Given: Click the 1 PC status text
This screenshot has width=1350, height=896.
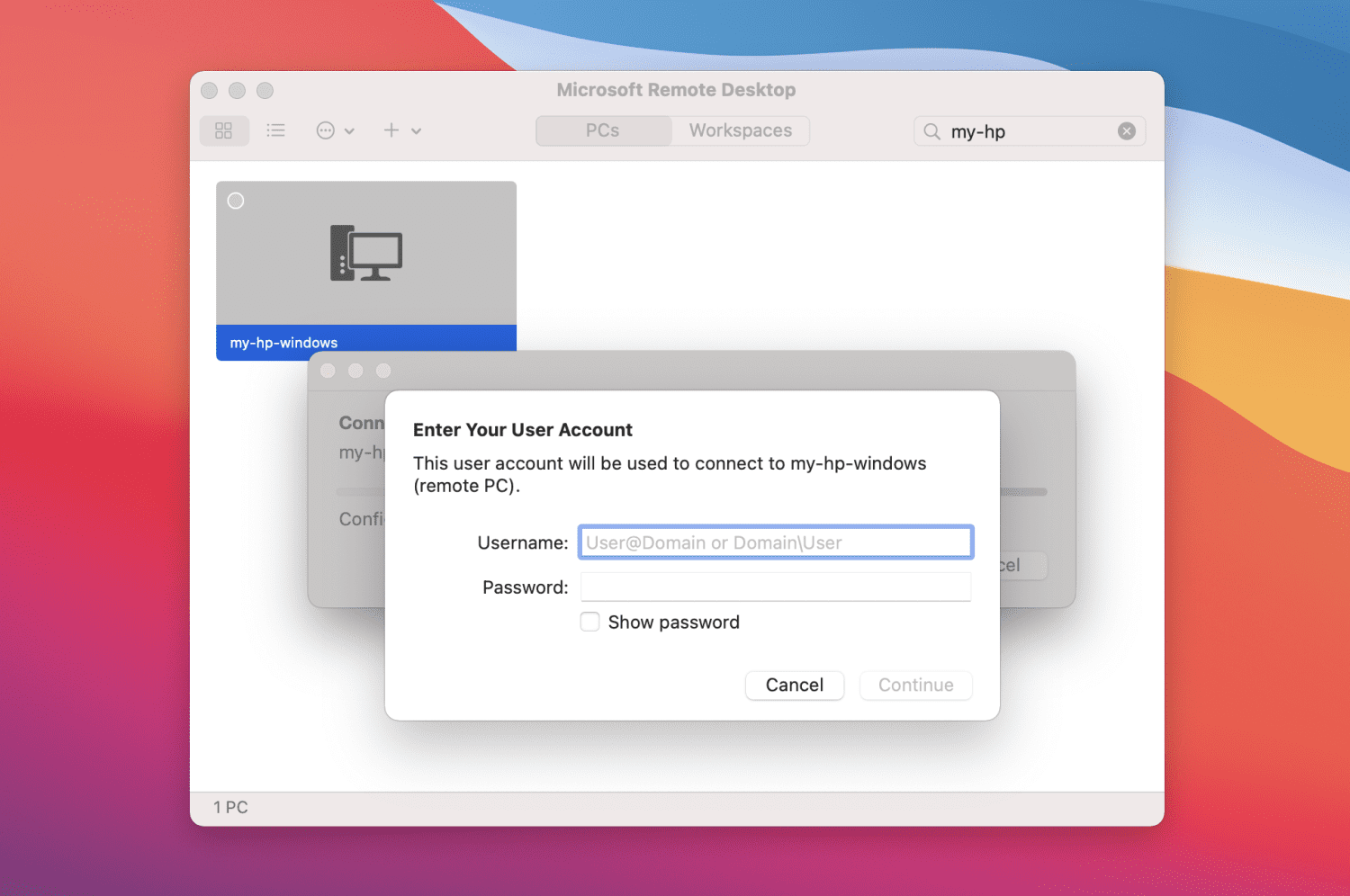Looking at the screenshot, I should pyautogui.click(x=230, y=807).
